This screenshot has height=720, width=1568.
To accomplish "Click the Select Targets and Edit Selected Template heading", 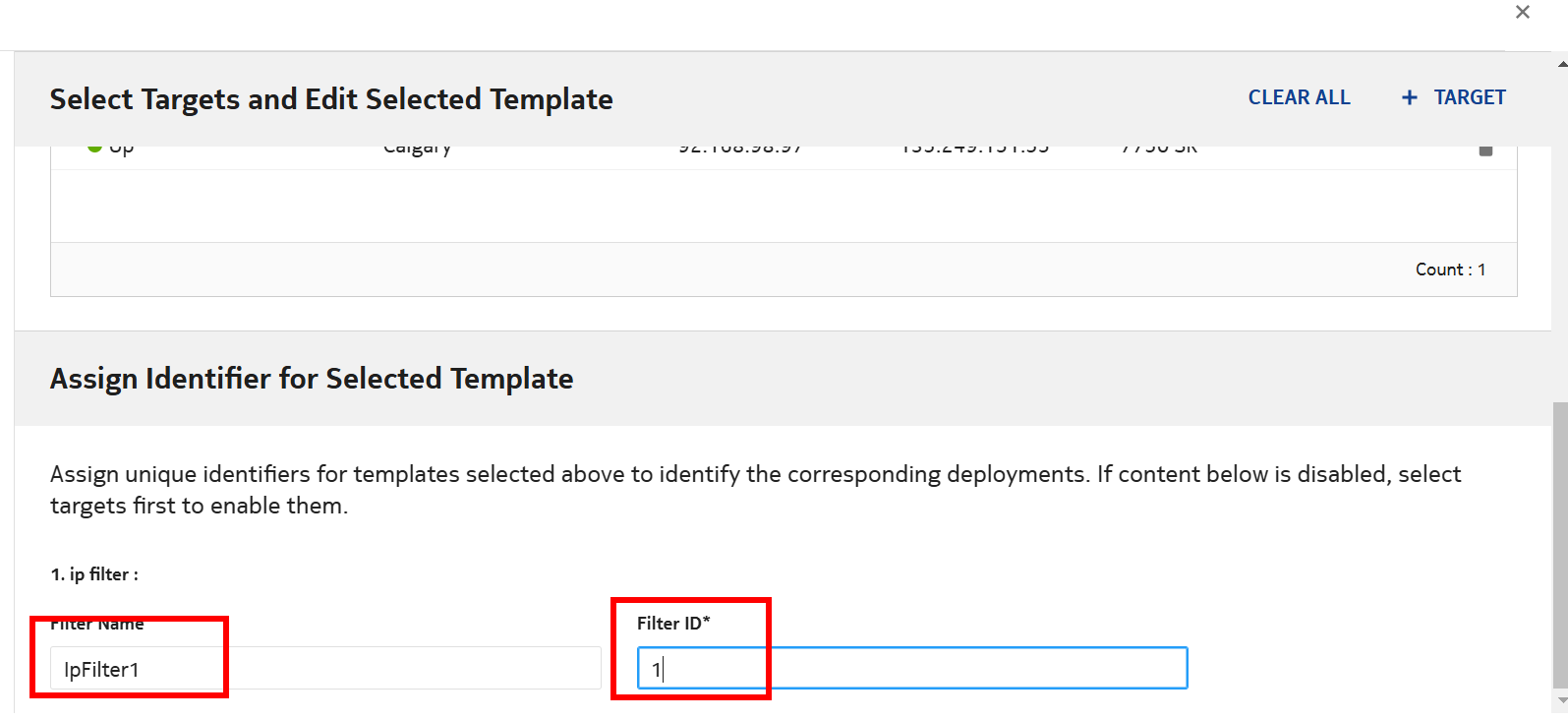I will tap(331, 99).
